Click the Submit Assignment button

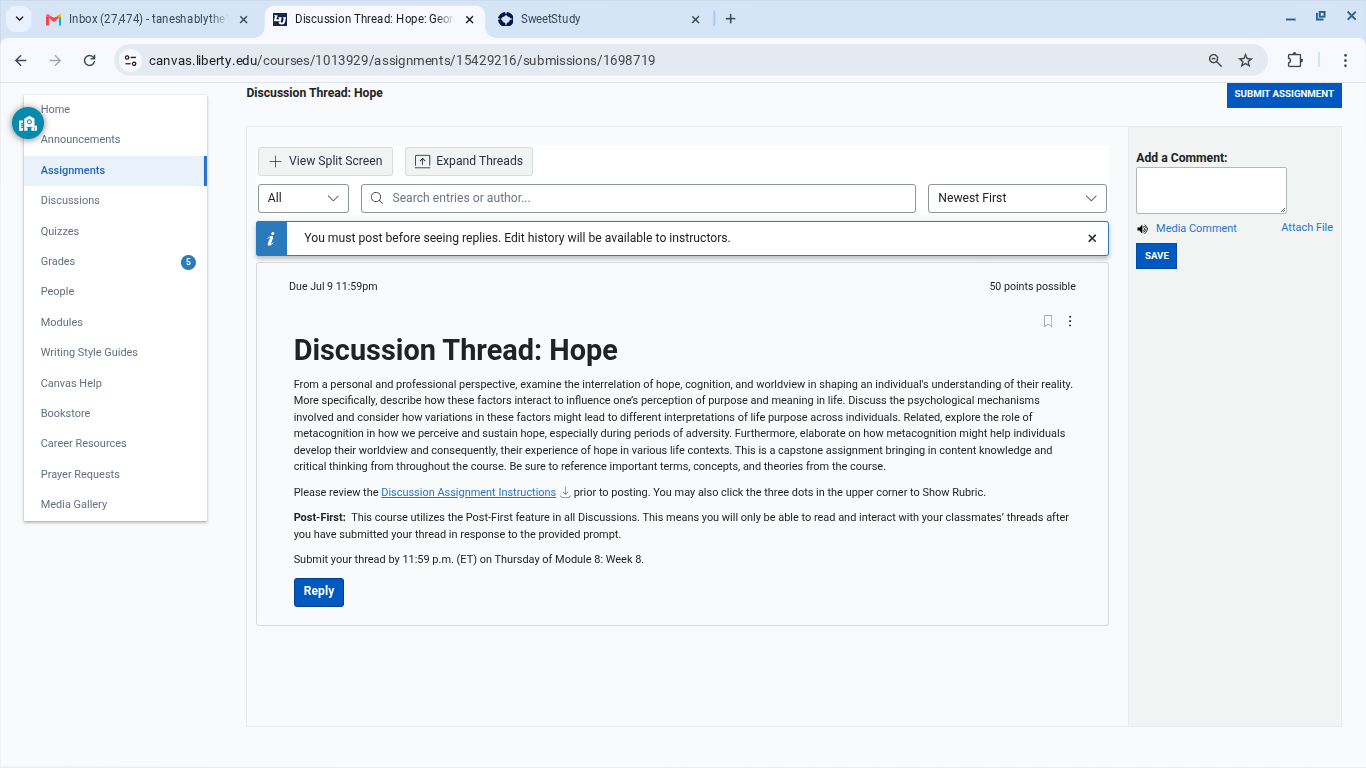1284,94
